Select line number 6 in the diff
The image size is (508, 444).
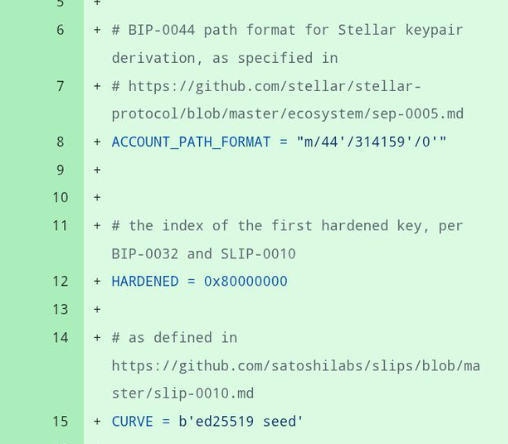pyautogui.click(x=60, y=30)
